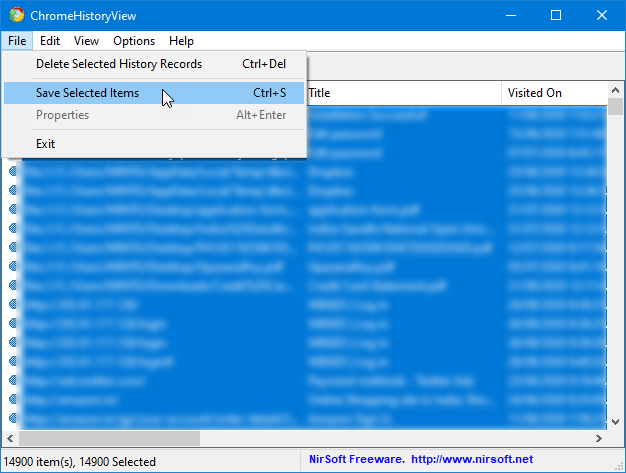
Task: Click '14900 item(s), 14900 Selected' status text
Action: tap(80, 462)
